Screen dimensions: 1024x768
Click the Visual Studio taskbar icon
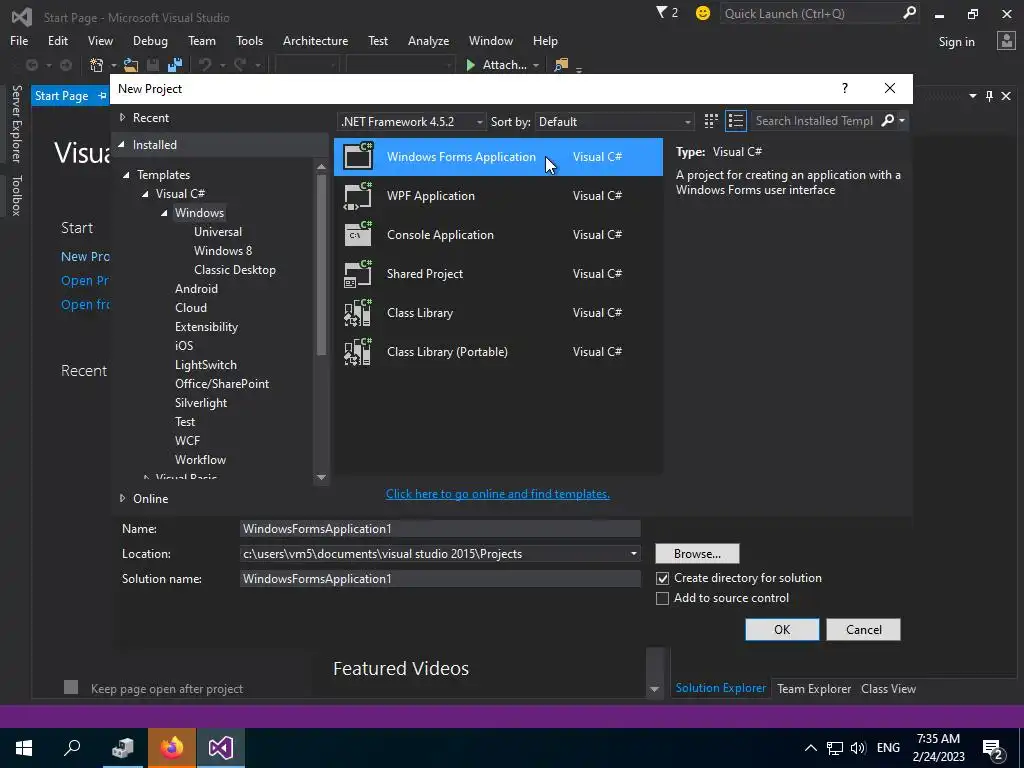(220, 748)
